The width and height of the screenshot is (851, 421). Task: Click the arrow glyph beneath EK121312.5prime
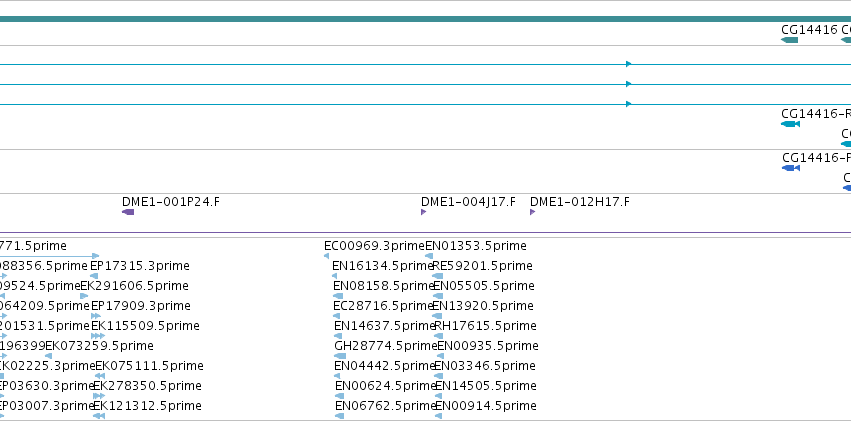click(x=99, y=416)
